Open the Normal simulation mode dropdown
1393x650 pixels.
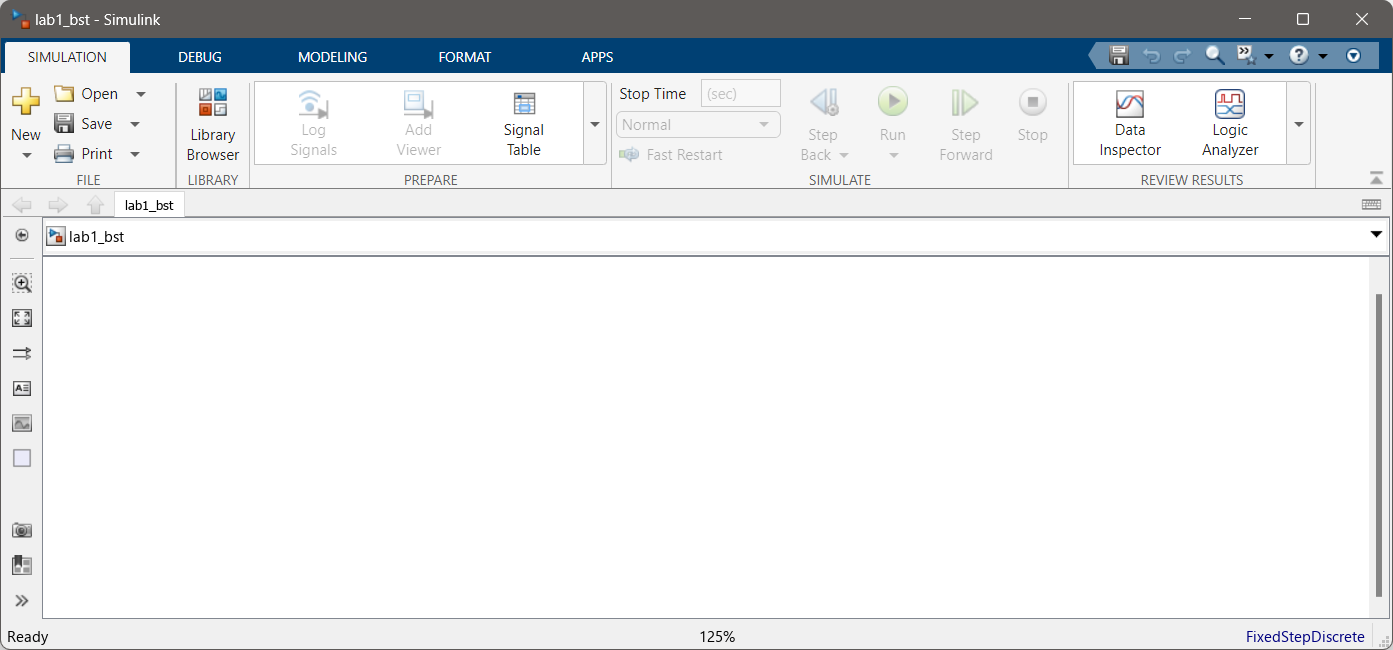[698, 125]
